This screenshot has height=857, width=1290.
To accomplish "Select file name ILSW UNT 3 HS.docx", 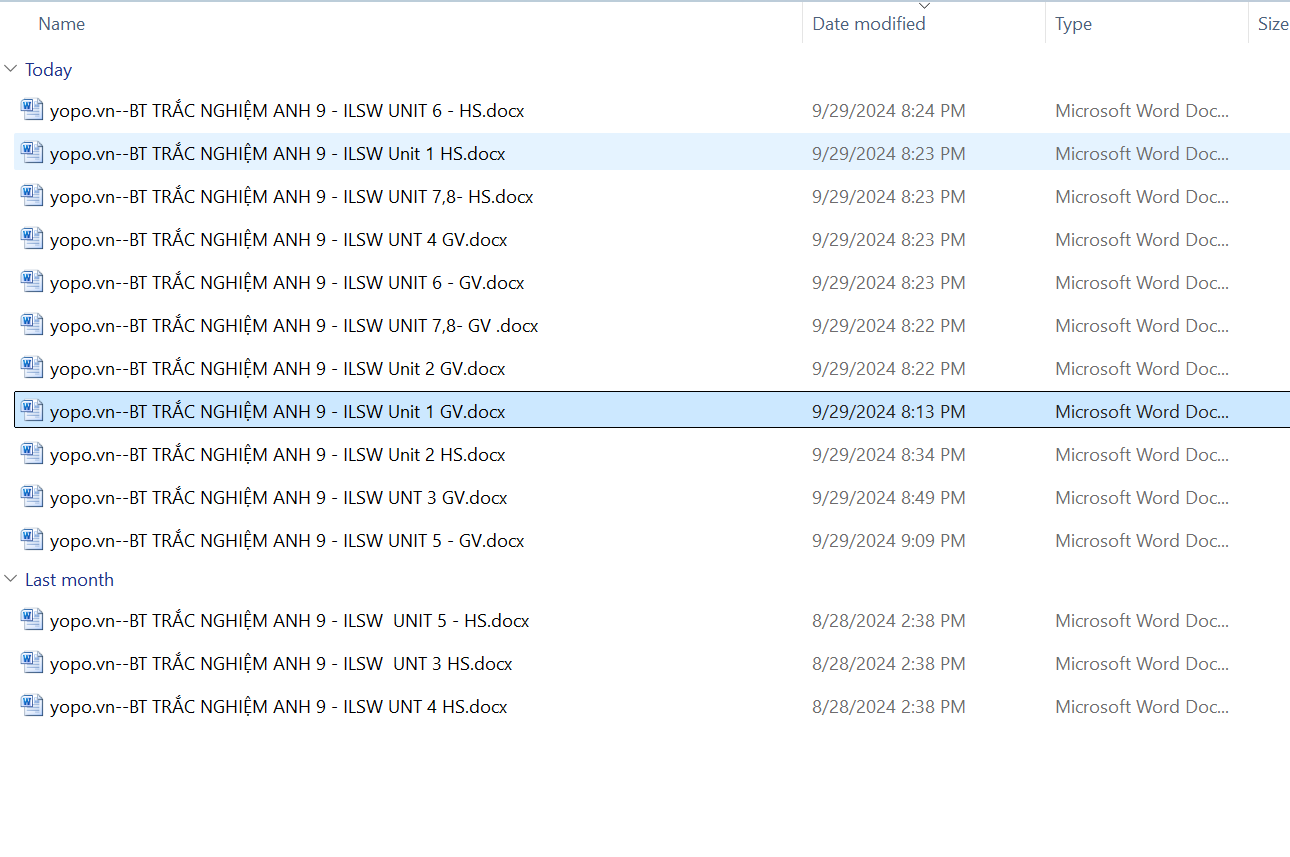I will [281, 664].
